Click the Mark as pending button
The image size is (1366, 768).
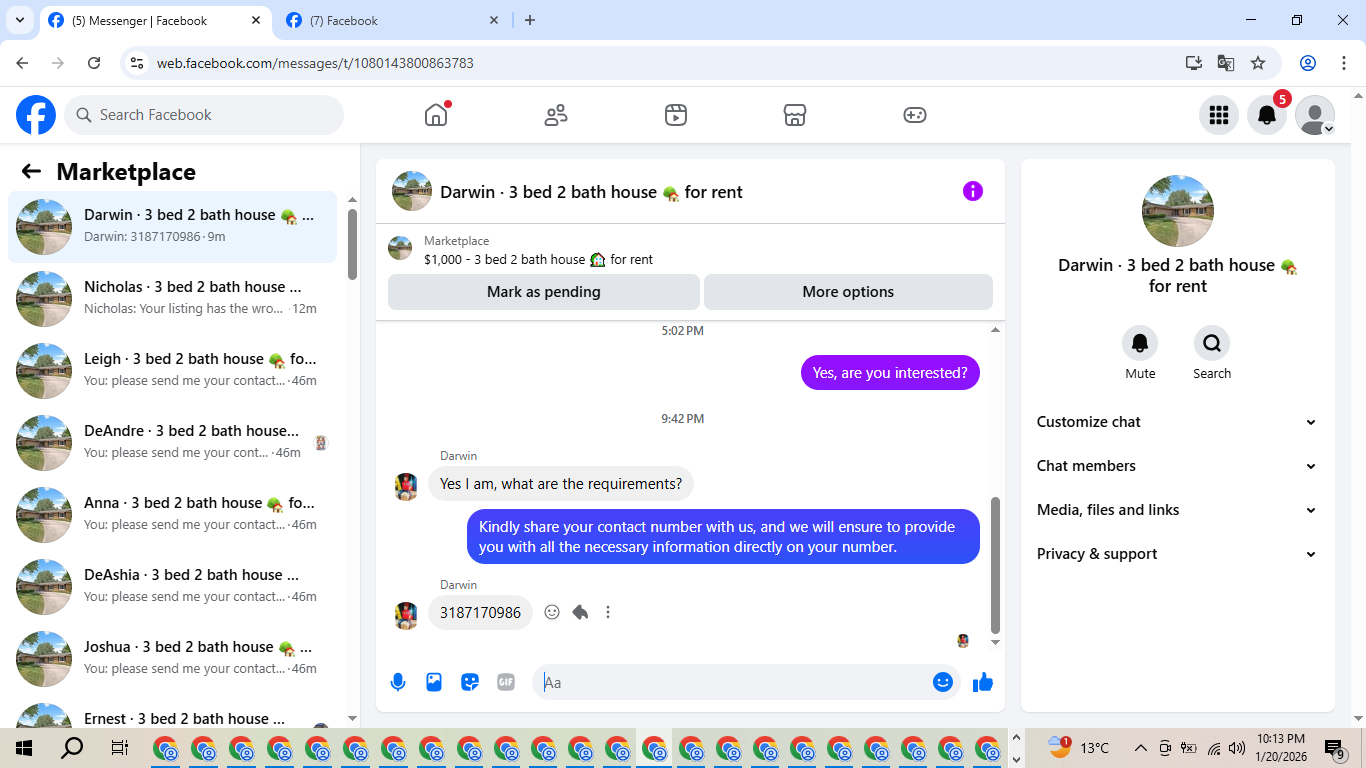tap(544, 292)
